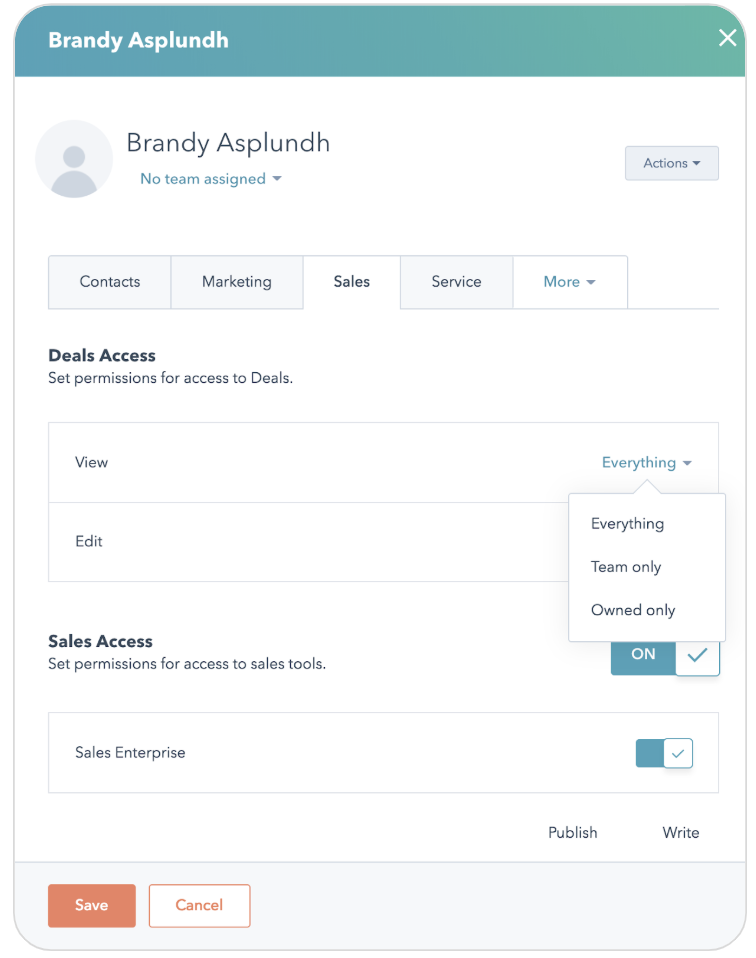Open the Actions dropdown

pyautogui.click(x=672, y=163)
